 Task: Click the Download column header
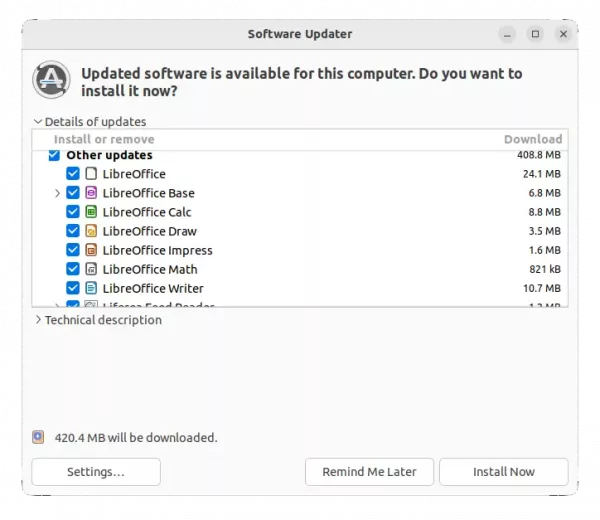(532, 139)
